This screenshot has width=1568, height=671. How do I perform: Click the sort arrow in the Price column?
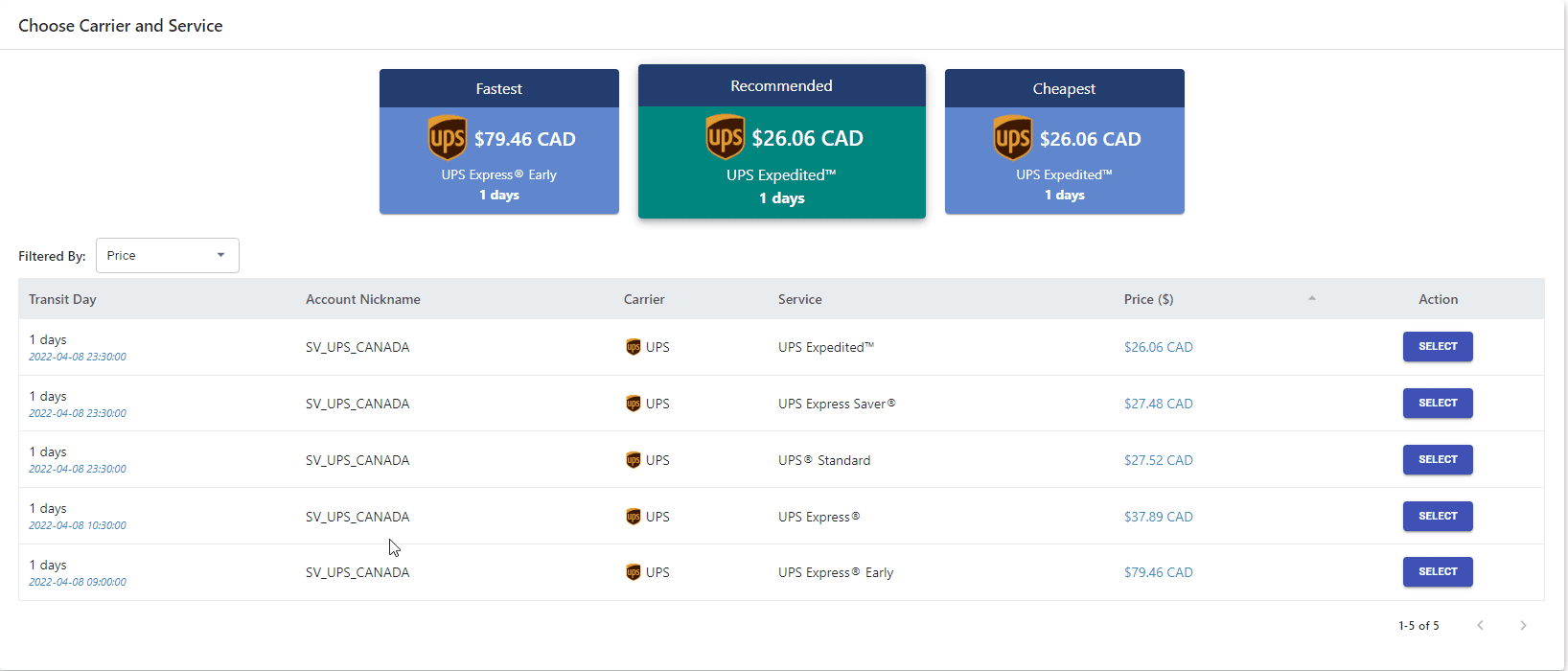1312,299
